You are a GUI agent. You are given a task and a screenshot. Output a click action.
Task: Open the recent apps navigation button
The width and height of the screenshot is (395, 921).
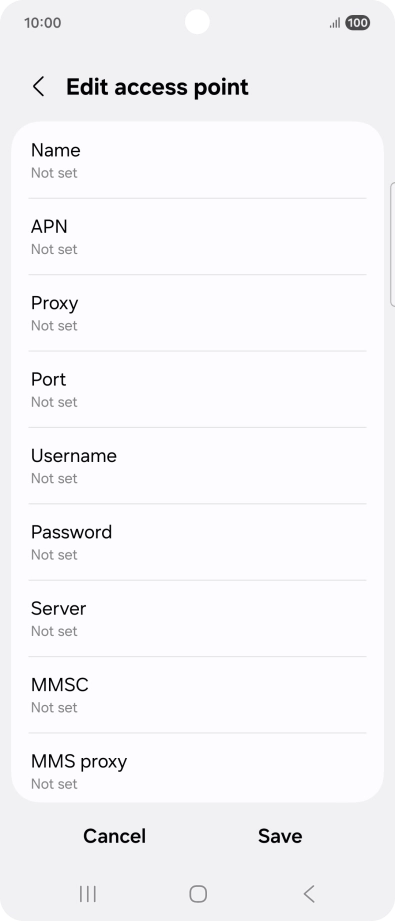[88, 894]
